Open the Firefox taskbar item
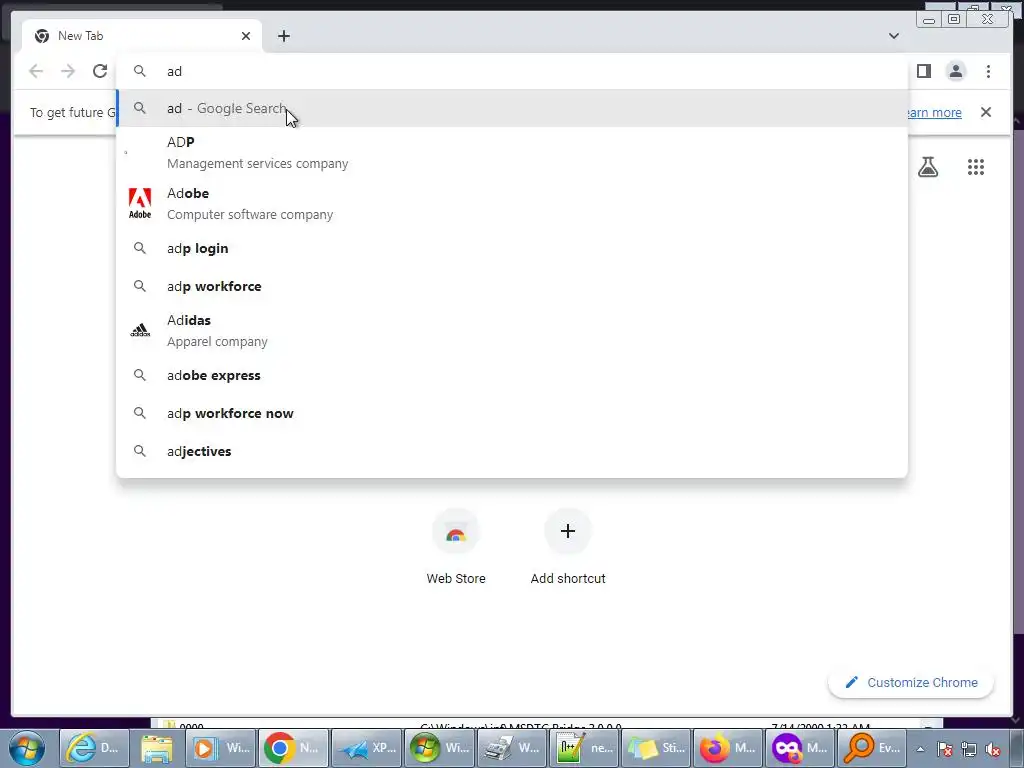The height and width of the screenshot is (768, 1024). point(728,748)
